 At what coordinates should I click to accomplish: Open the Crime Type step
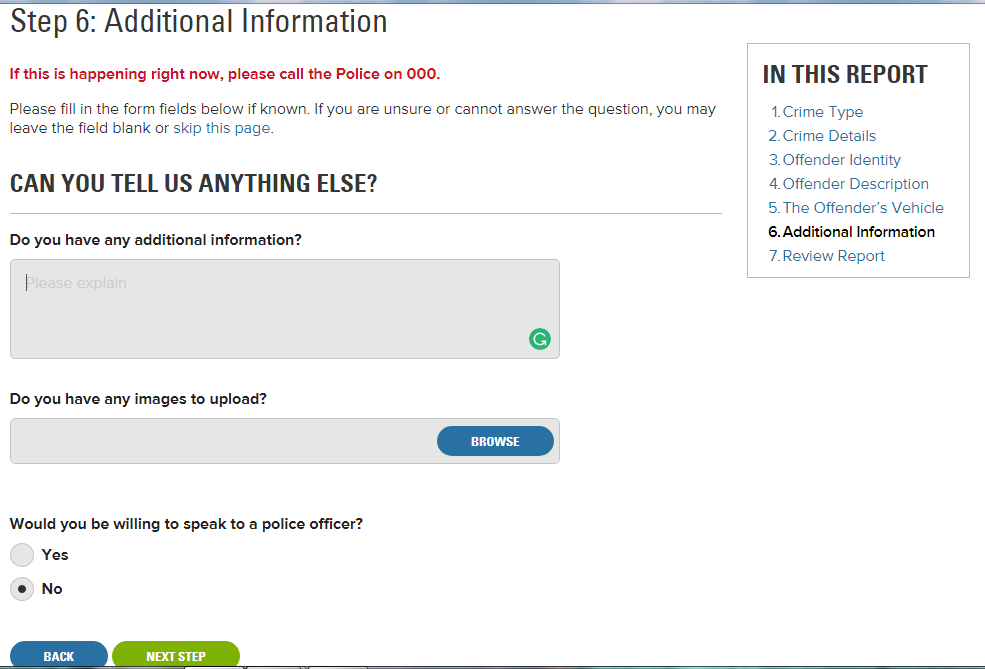[822, 112]
